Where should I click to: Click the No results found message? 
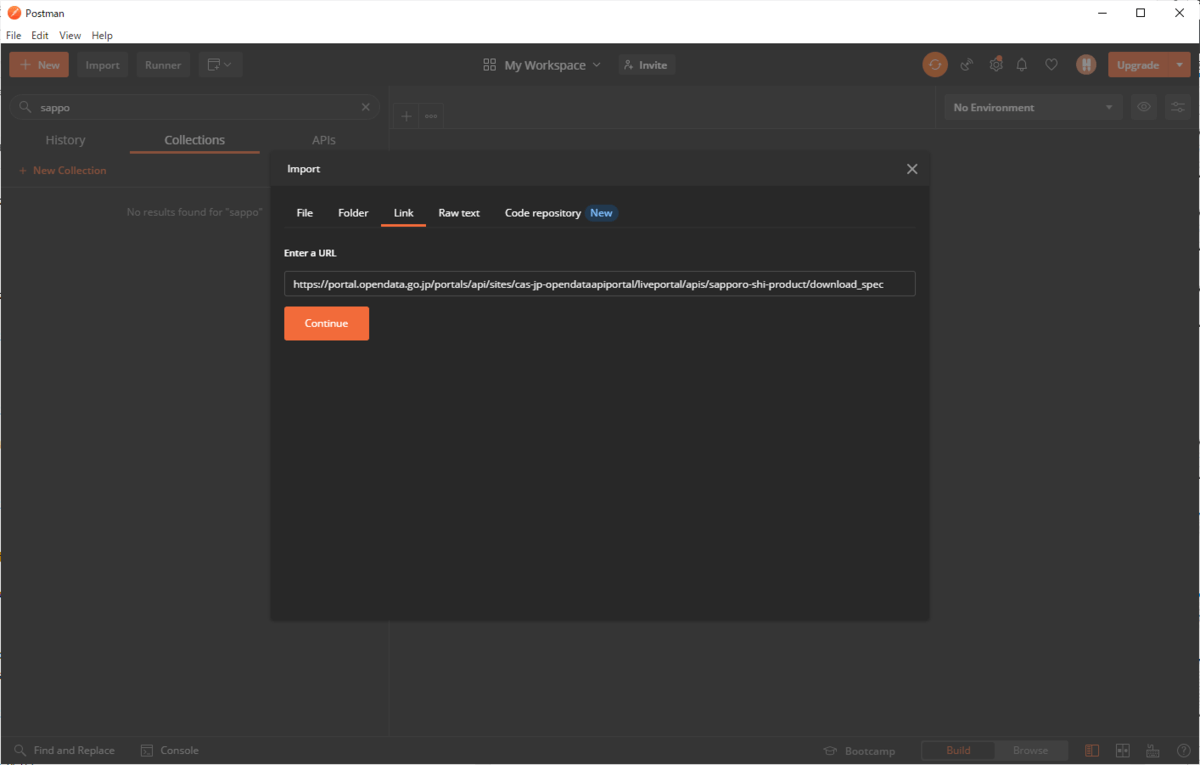[x=194, y=212]
